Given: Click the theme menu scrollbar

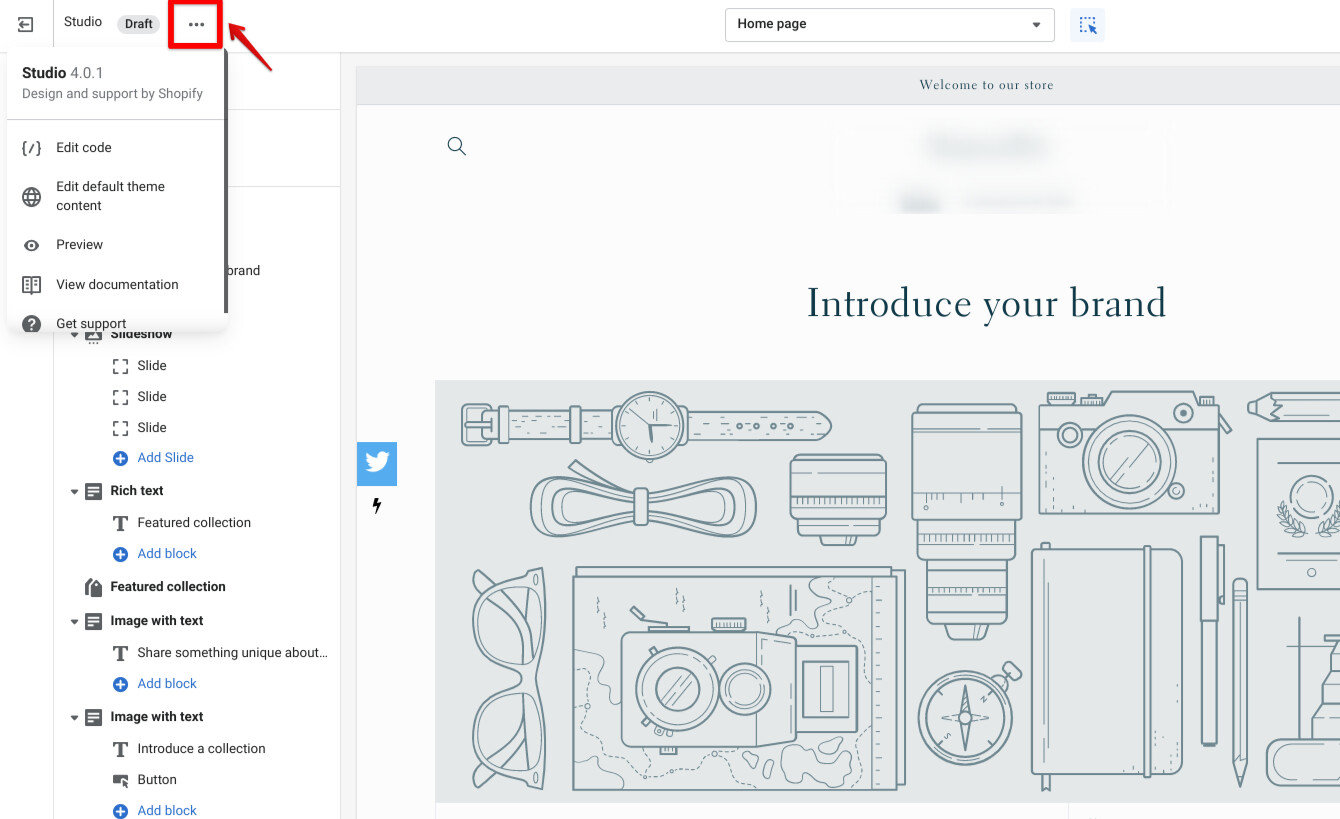Looking at the screenshot, I should click(226, 180).
